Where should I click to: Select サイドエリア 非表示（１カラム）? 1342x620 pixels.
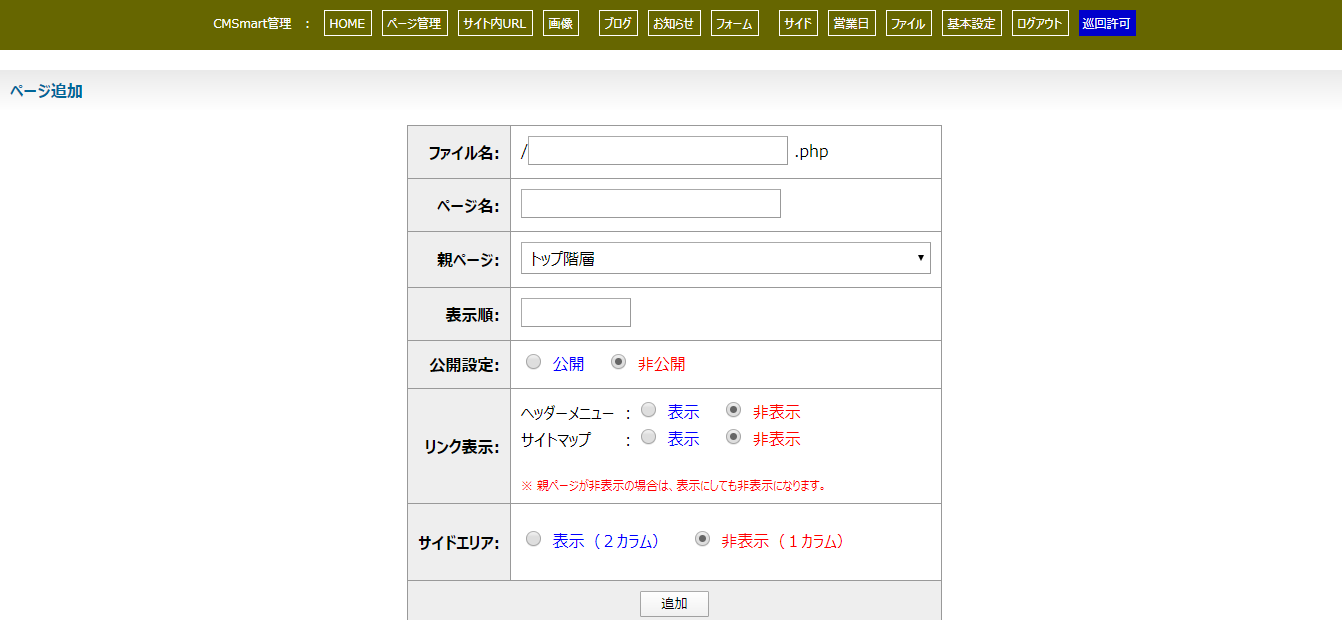coord(703,539)
